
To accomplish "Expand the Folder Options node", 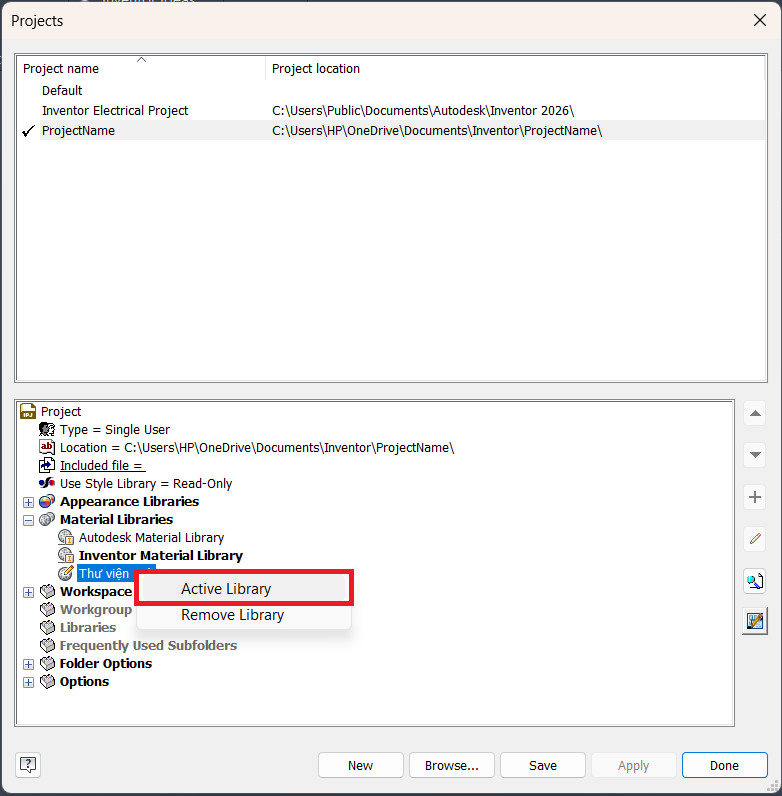I will click(28, 665).
